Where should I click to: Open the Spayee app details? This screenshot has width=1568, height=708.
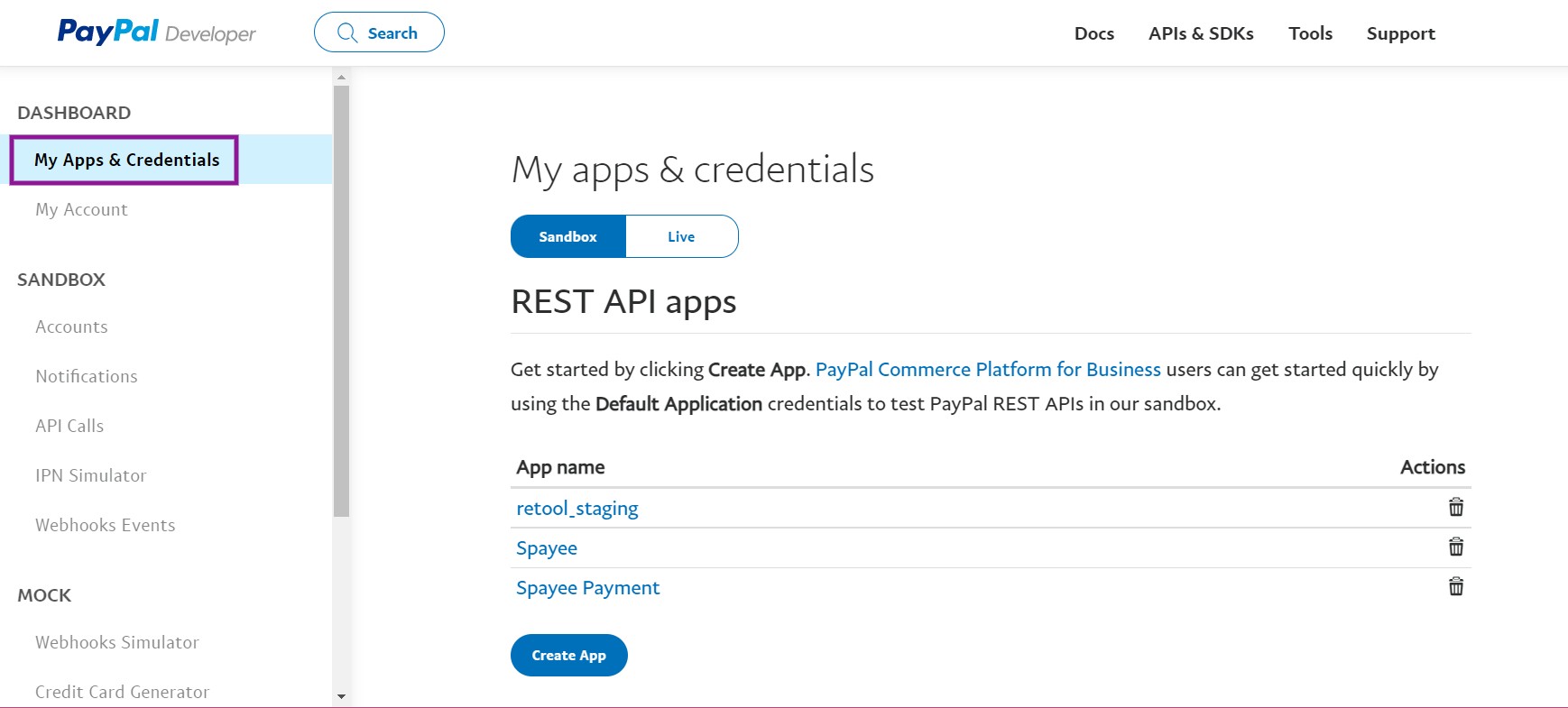(x=547, y=548)
